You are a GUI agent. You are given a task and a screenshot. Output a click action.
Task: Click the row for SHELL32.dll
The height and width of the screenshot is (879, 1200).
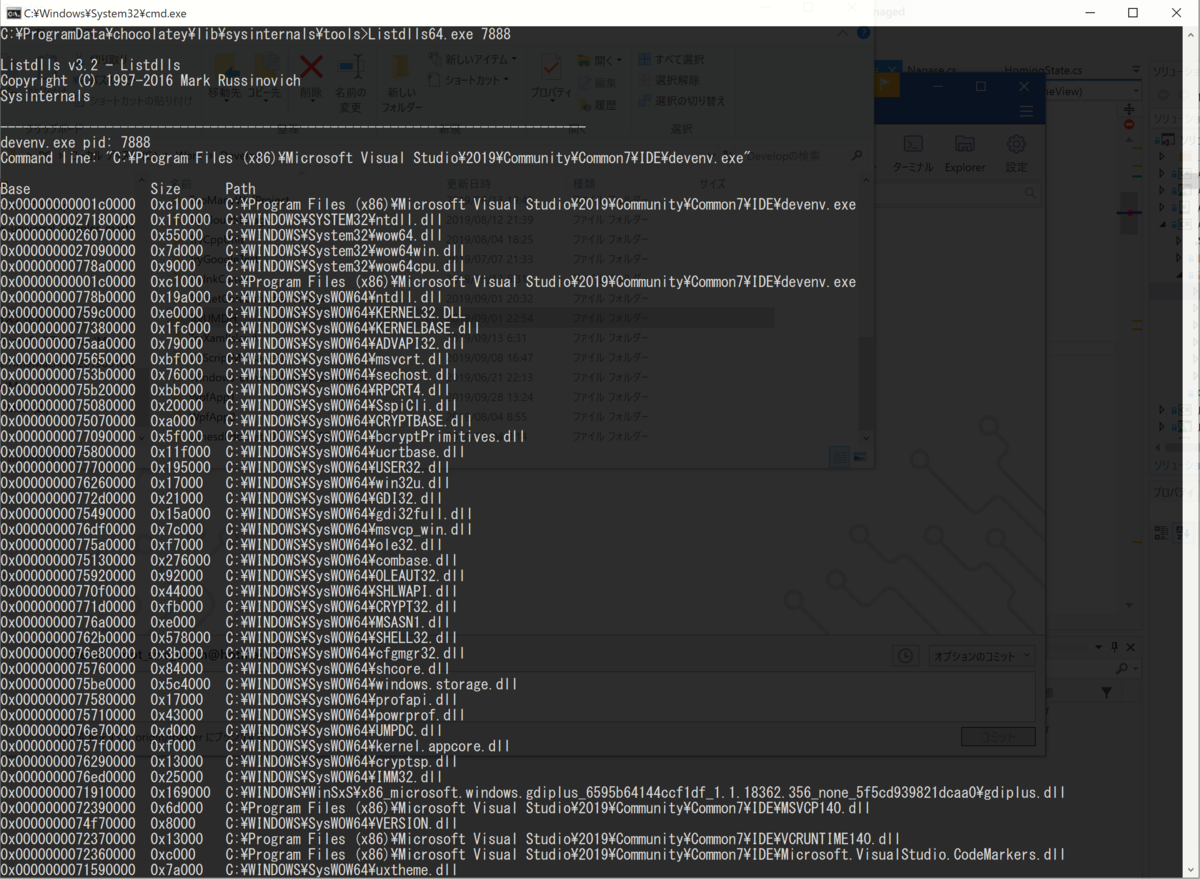pos(229,637)
